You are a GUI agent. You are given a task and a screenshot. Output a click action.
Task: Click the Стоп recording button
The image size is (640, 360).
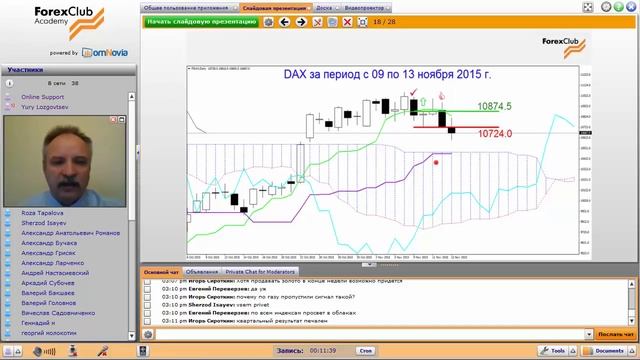[x=365, y=351]
